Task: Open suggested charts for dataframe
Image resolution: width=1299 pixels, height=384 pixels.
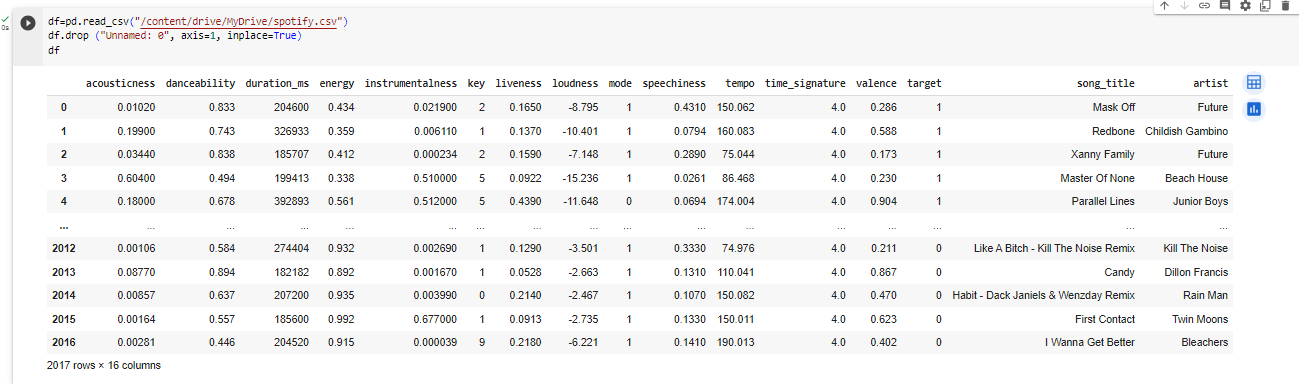Action: pos(1254,109)
